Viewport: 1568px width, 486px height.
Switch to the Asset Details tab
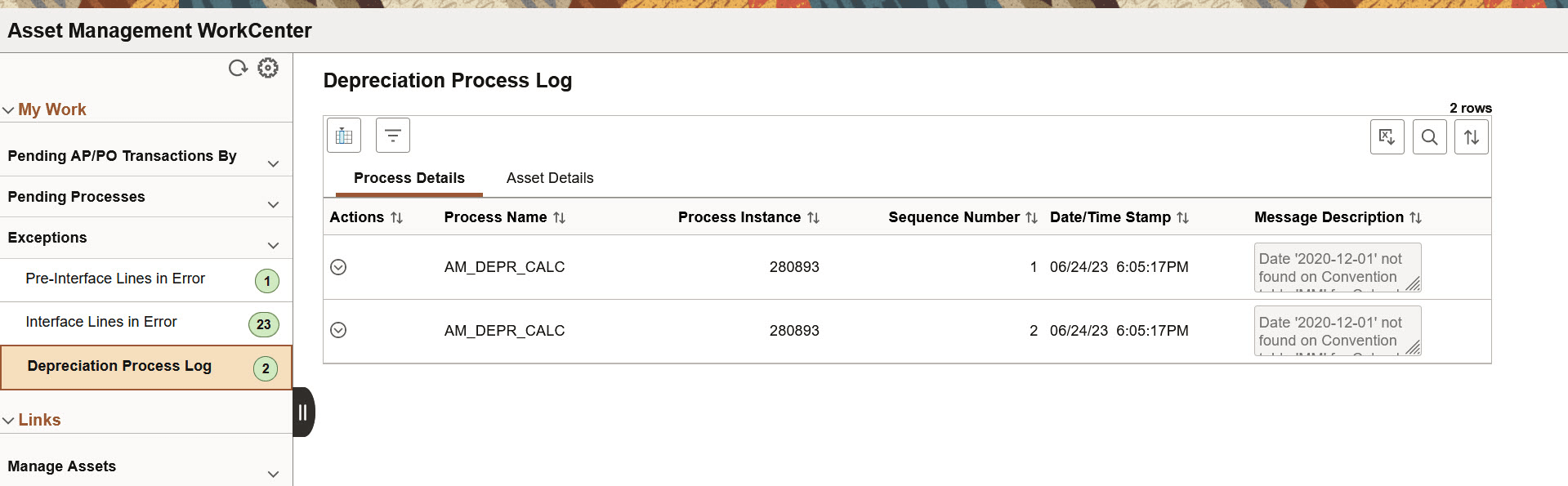click(549, 177)
